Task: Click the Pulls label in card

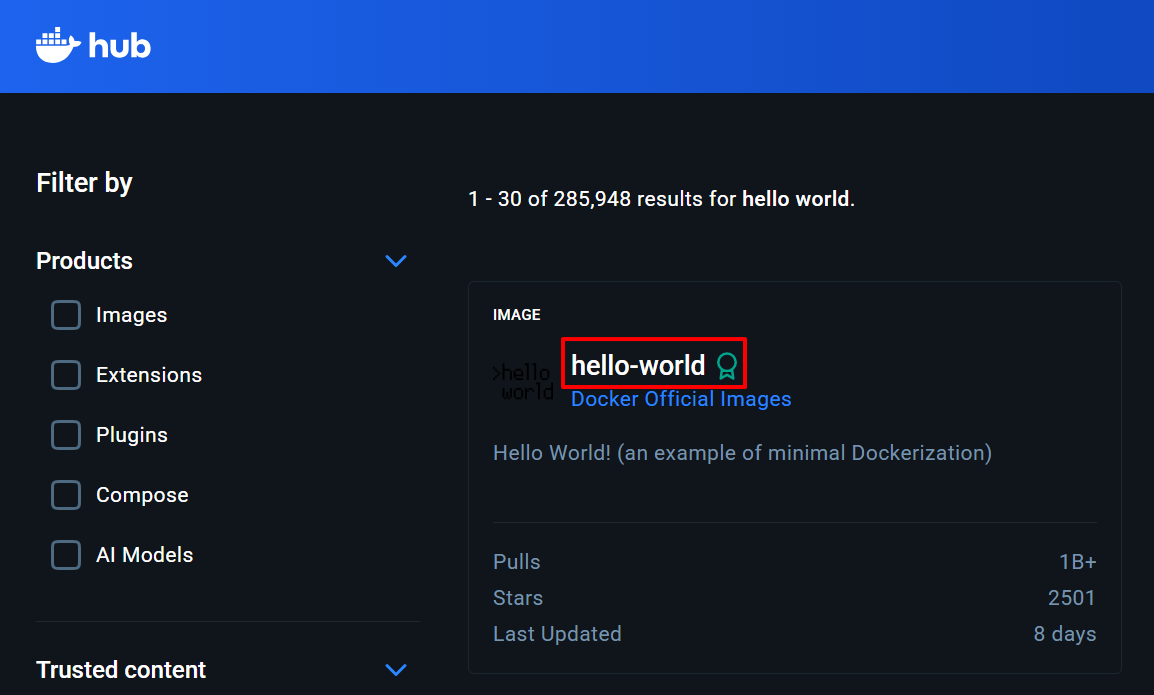Action: coord(517,562)
